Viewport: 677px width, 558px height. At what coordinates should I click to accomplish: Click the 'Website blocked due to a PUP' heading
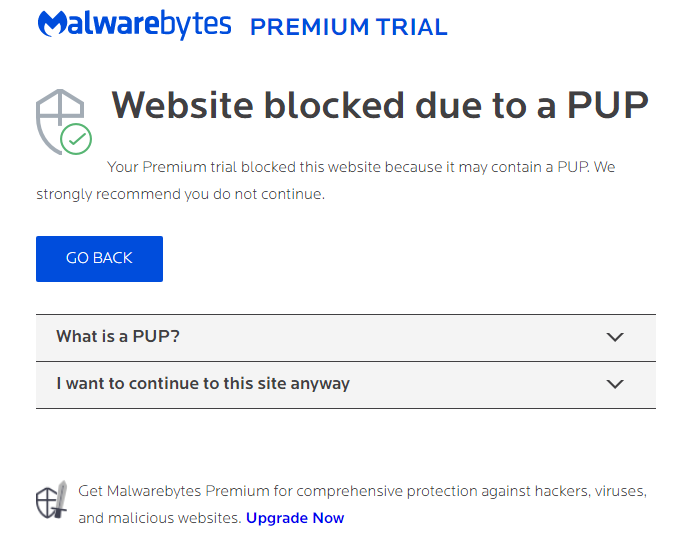pyautogui.click(x=379, y=105)
